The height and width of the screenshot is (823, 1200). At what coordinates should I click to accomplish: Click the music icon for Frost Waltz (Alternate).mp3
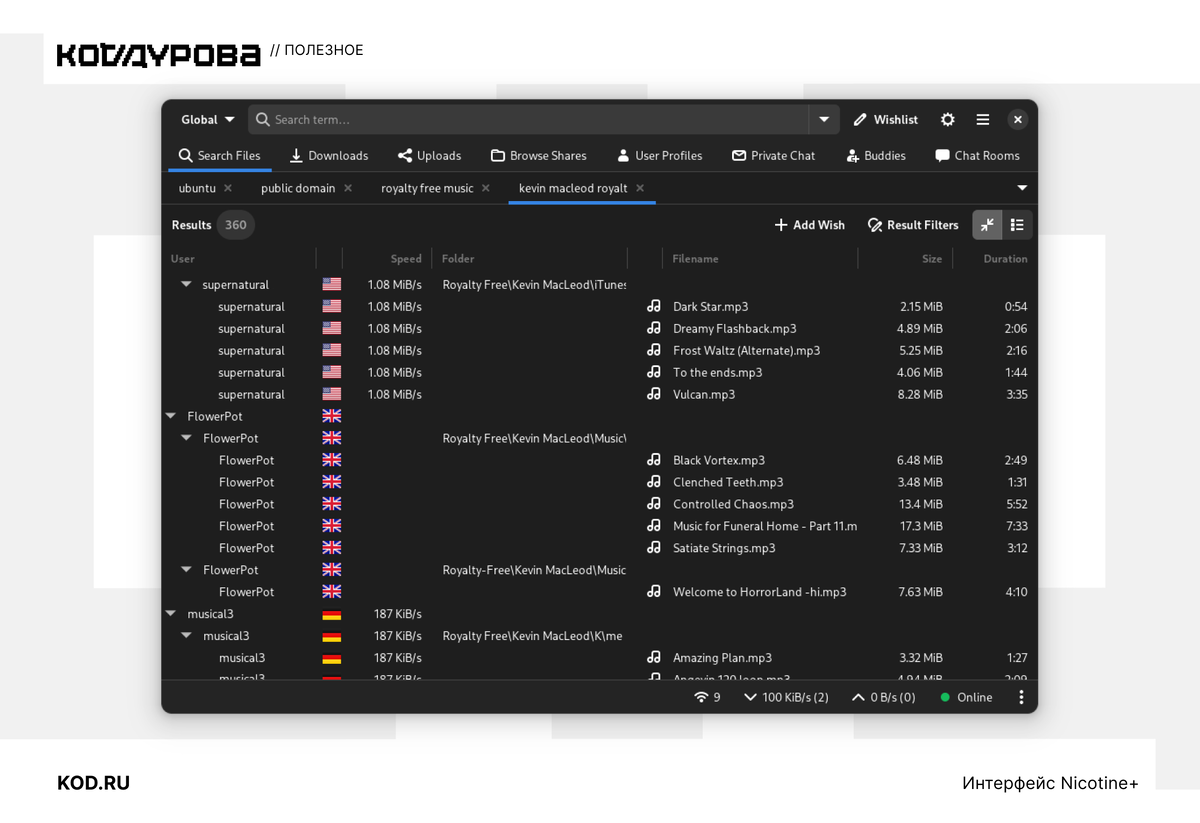click(x=654, y=351)
